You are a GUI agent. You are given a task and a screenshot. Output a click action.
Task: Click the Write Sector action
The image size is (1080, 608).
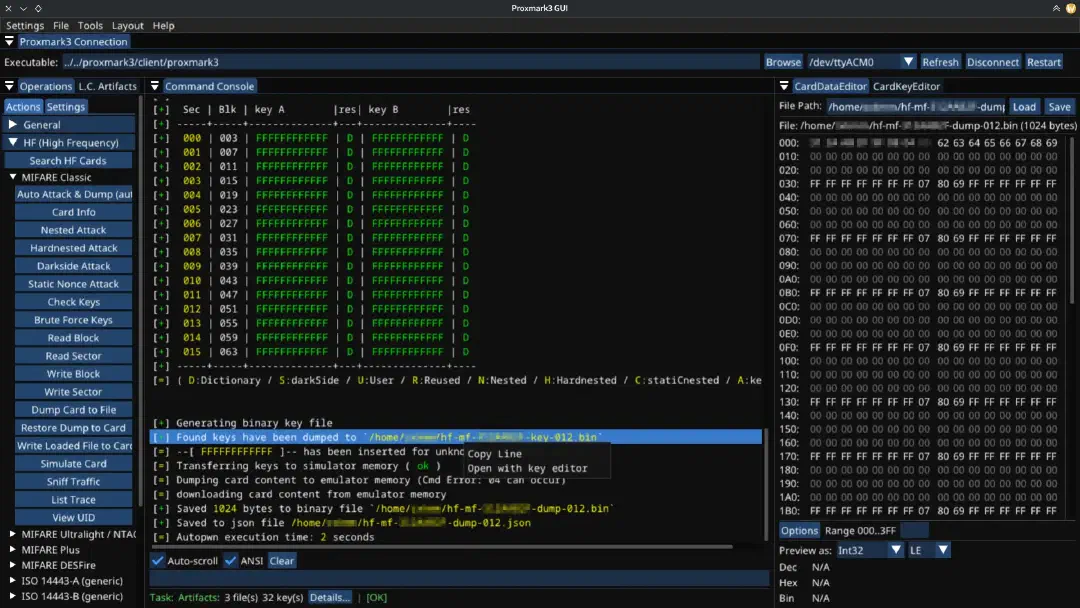[74, 392]
